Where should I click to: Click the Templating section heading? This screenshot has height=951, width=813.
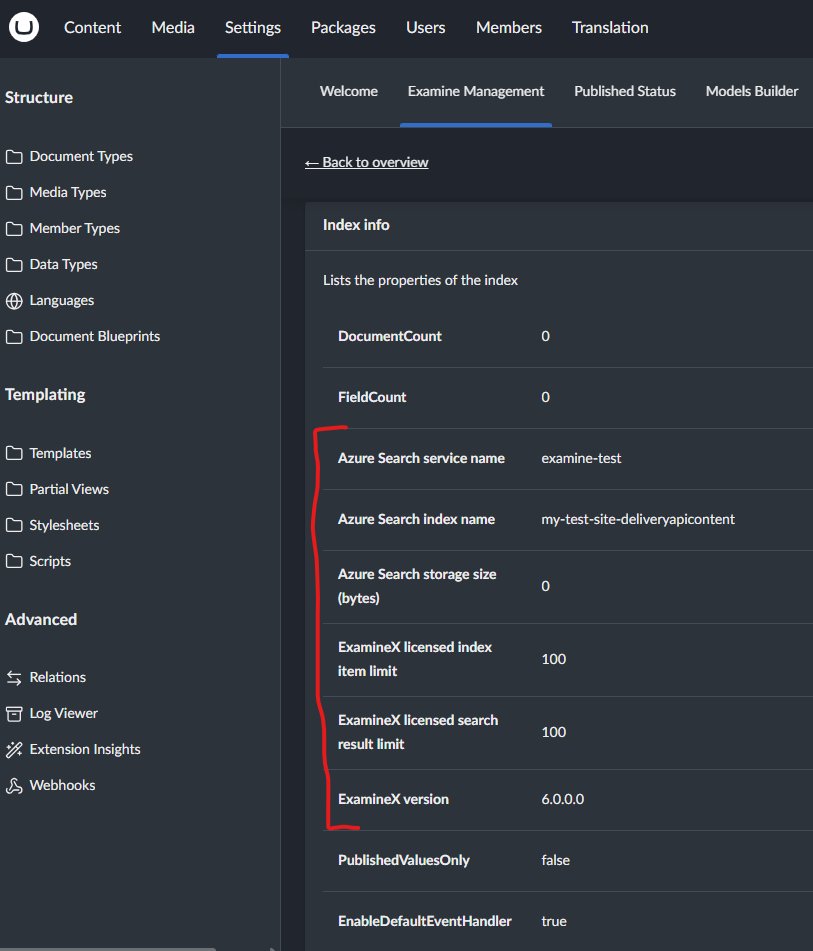click(x=45, y=394)
